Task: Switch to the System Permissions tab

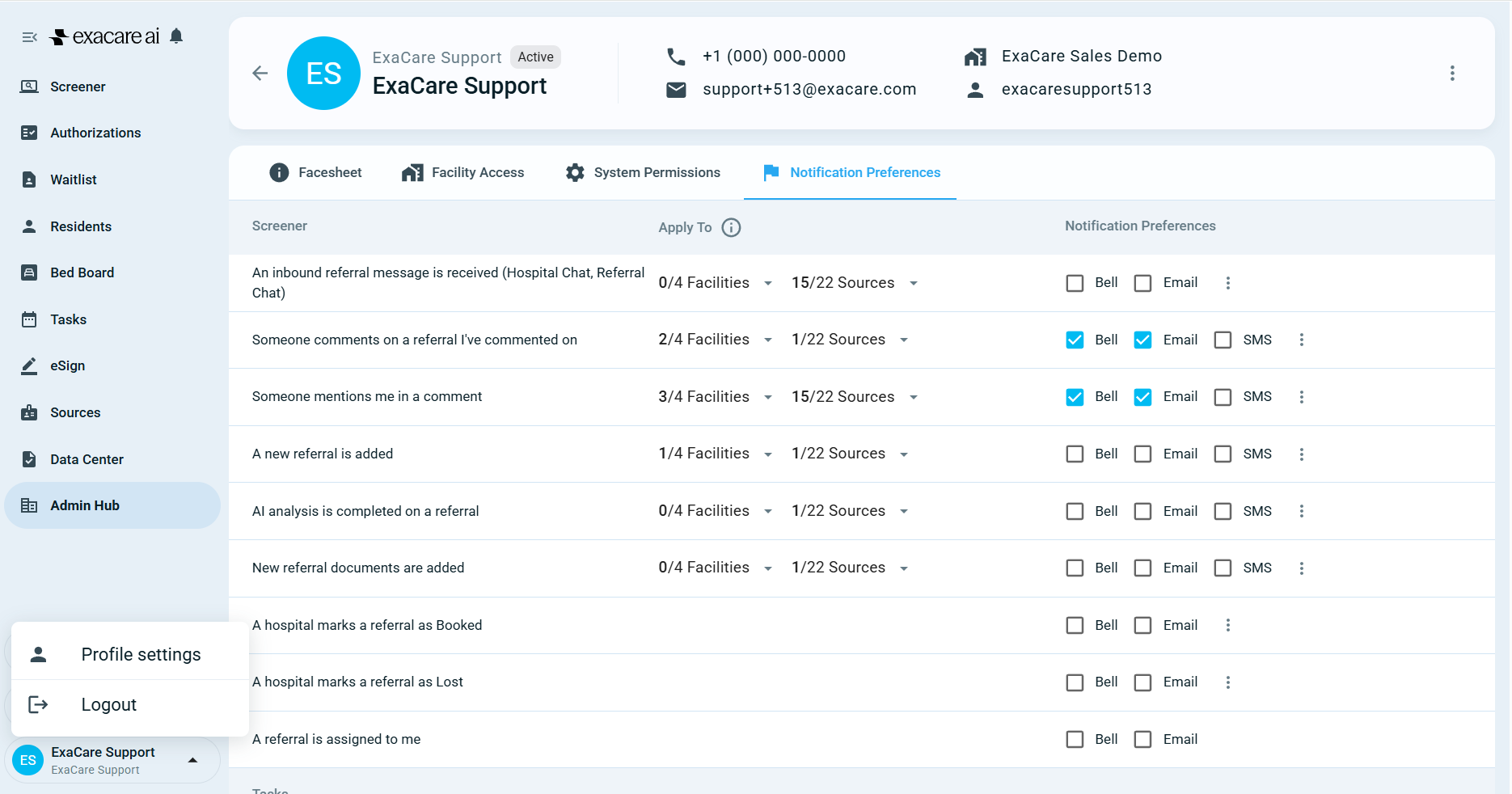Action: [643, 172]
